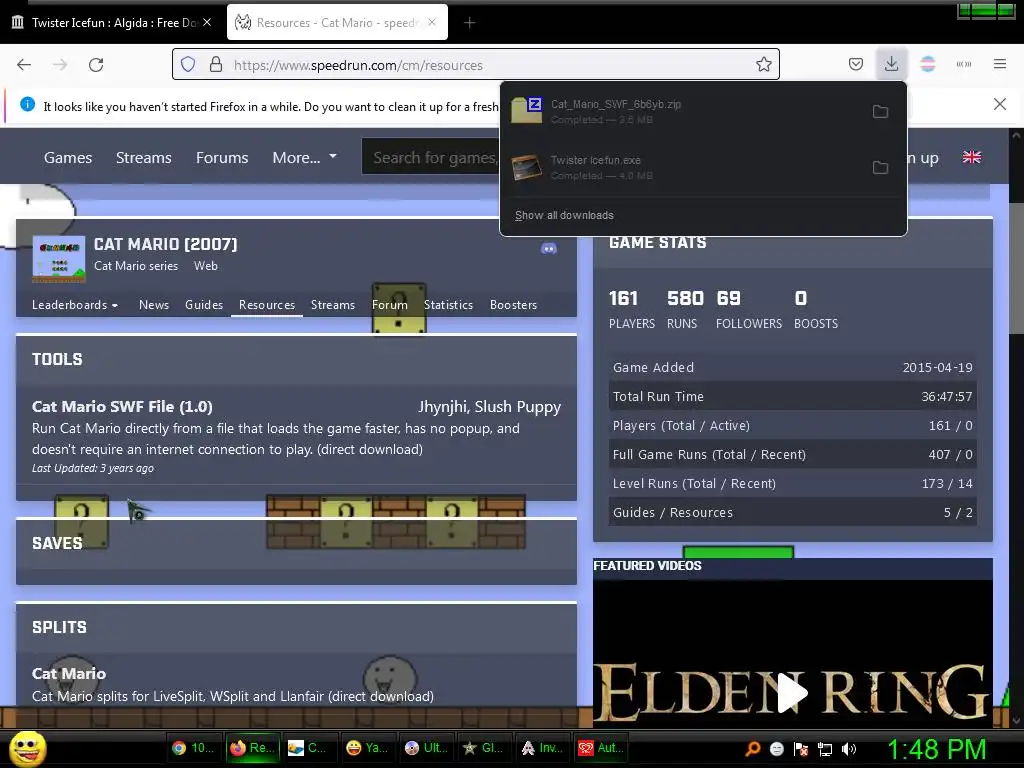This screenshot has width=1024, height=768.
Task: Click the Web platform link
Action: click(206, 266)
